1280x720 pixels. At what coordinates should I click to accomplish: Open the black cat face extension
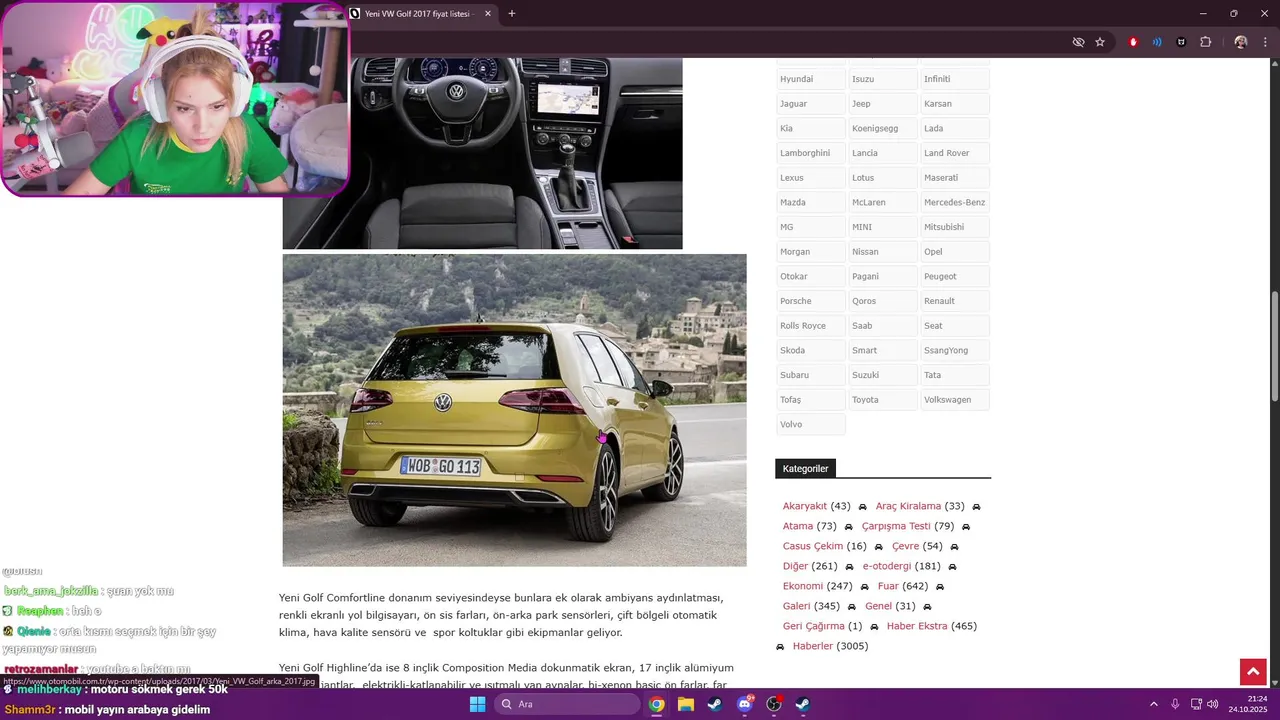pyautogui.click(x=1181, y=42)
